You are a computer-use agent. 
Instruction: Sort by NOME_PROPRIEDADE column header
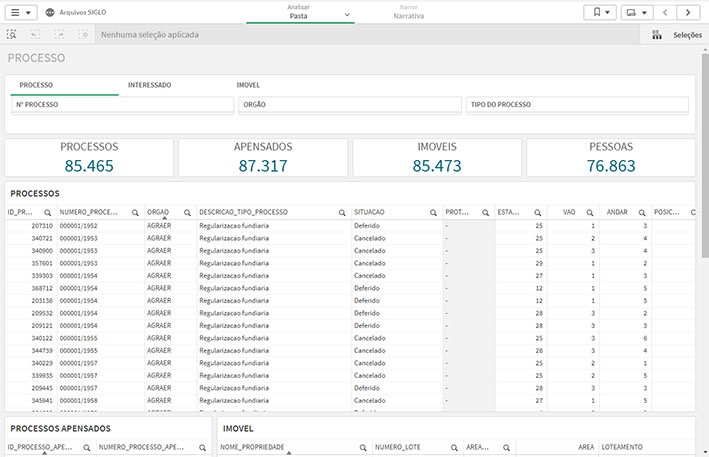252,447
